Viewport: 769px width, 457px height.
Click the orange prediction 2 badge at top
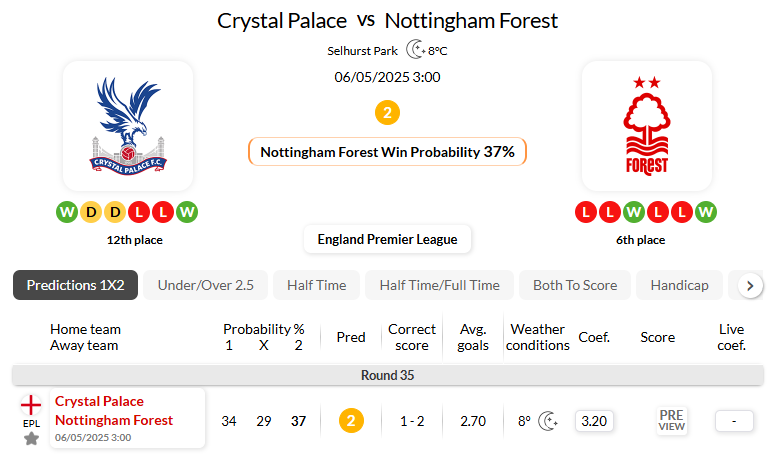coord(387,112)
